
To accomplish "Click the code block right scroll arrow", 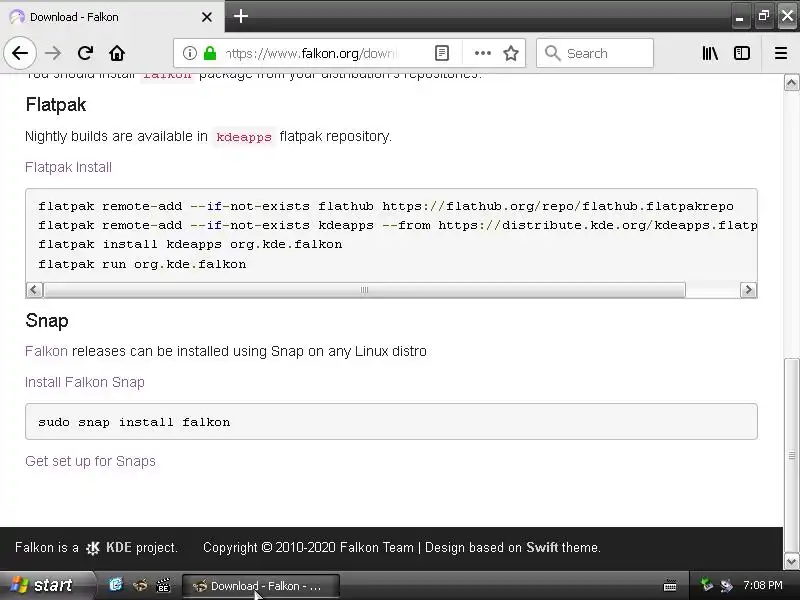I will 748,290.
